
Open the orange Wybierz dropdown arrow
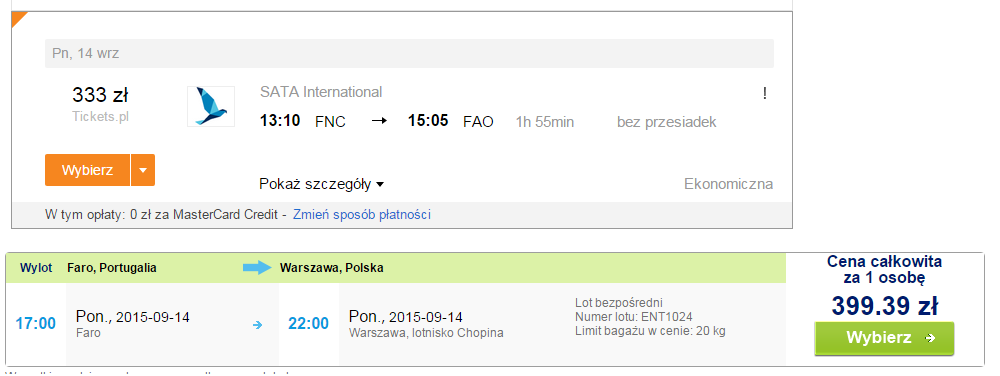point(143,170)
